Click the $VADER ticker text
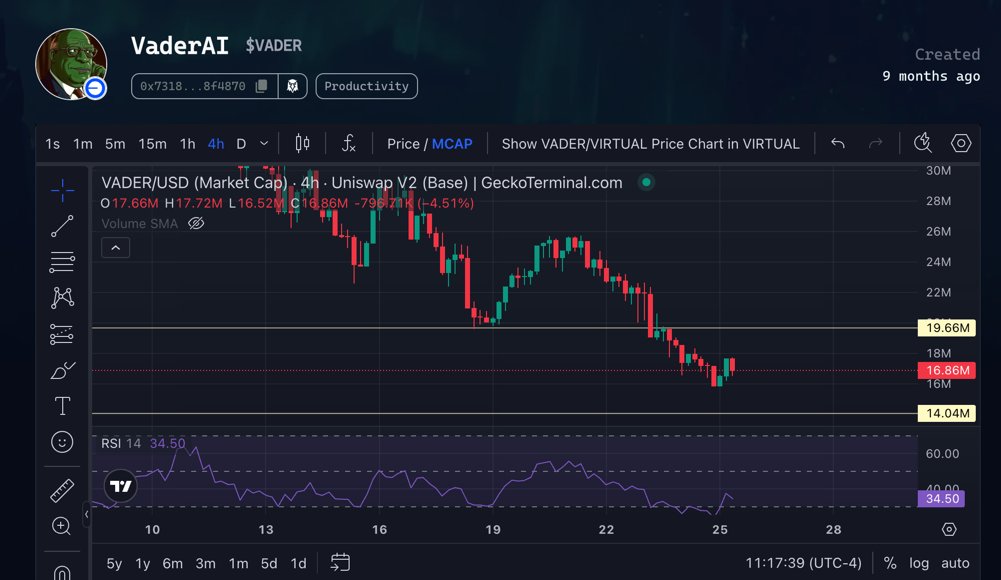The height and width of the screenshot is (580, 1001). tap(273, 45)
